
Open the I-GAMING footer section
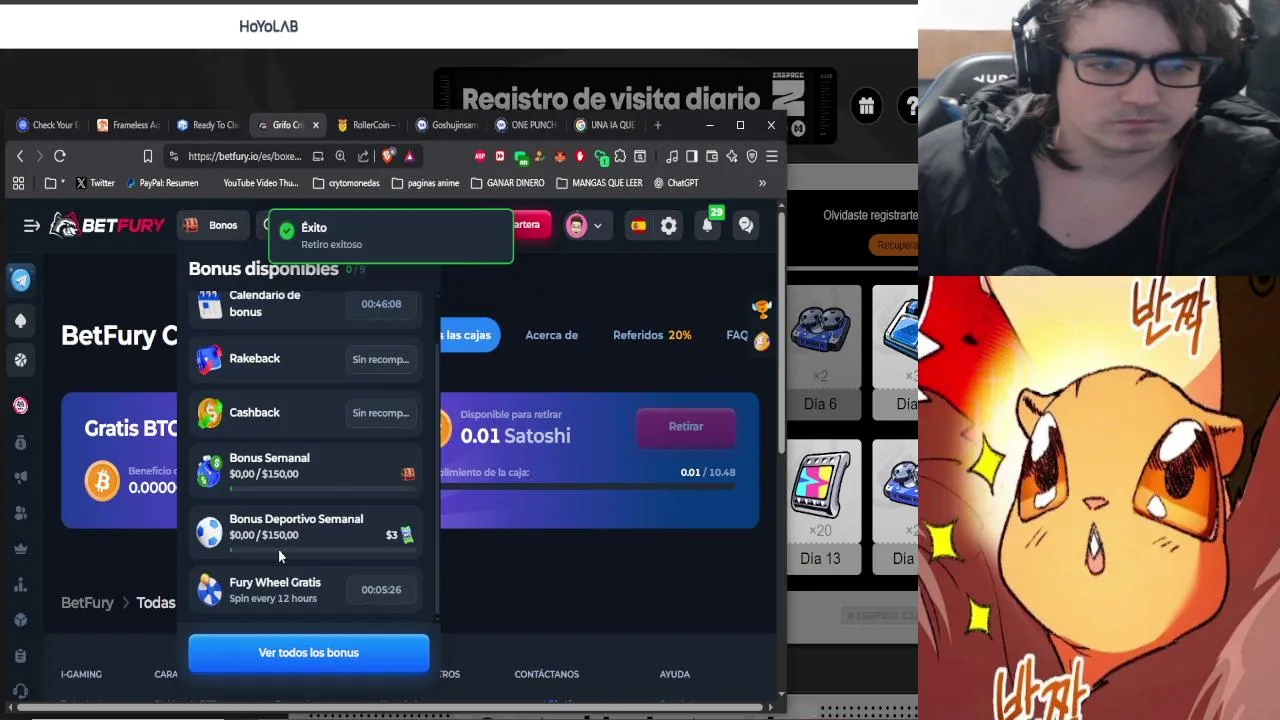point(81,675)
